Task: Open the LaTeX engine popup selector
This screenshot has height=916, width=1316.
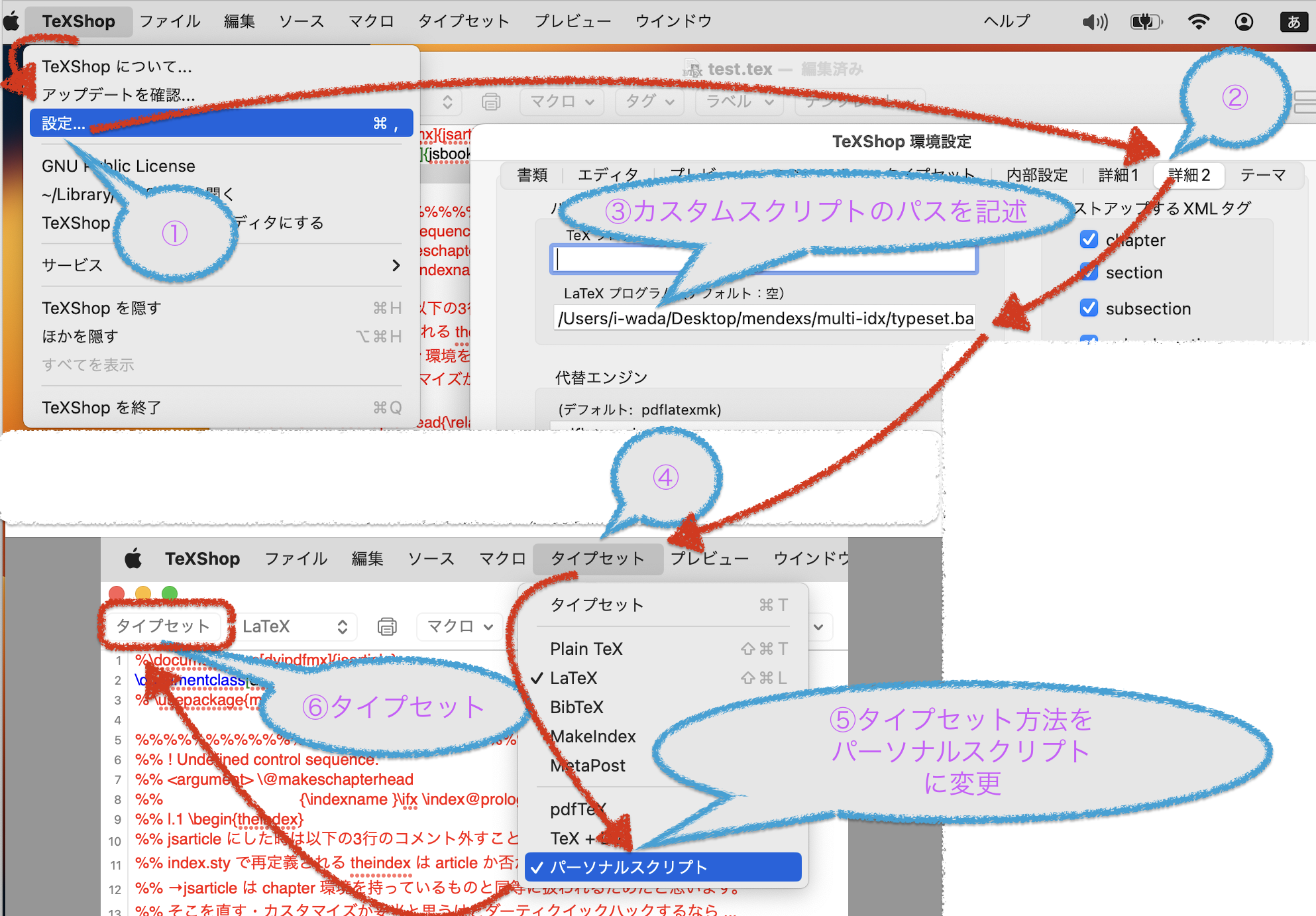Action: [296, 626]
